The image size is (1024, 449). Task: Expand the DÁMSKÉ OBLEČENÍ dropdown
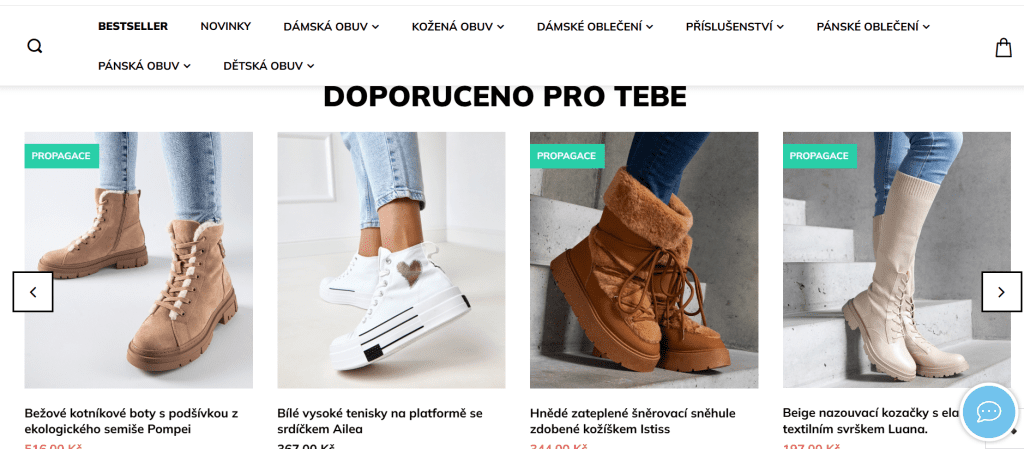pos(595,27)
